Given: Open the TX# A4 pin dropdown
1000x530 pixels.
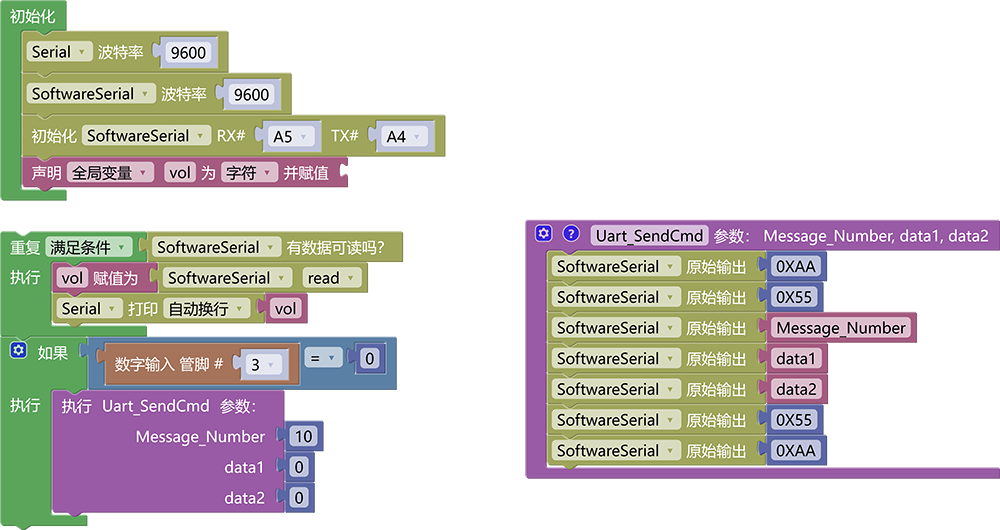Looking at the screenshot, I should pyautogui.click(x=404, y=136).
